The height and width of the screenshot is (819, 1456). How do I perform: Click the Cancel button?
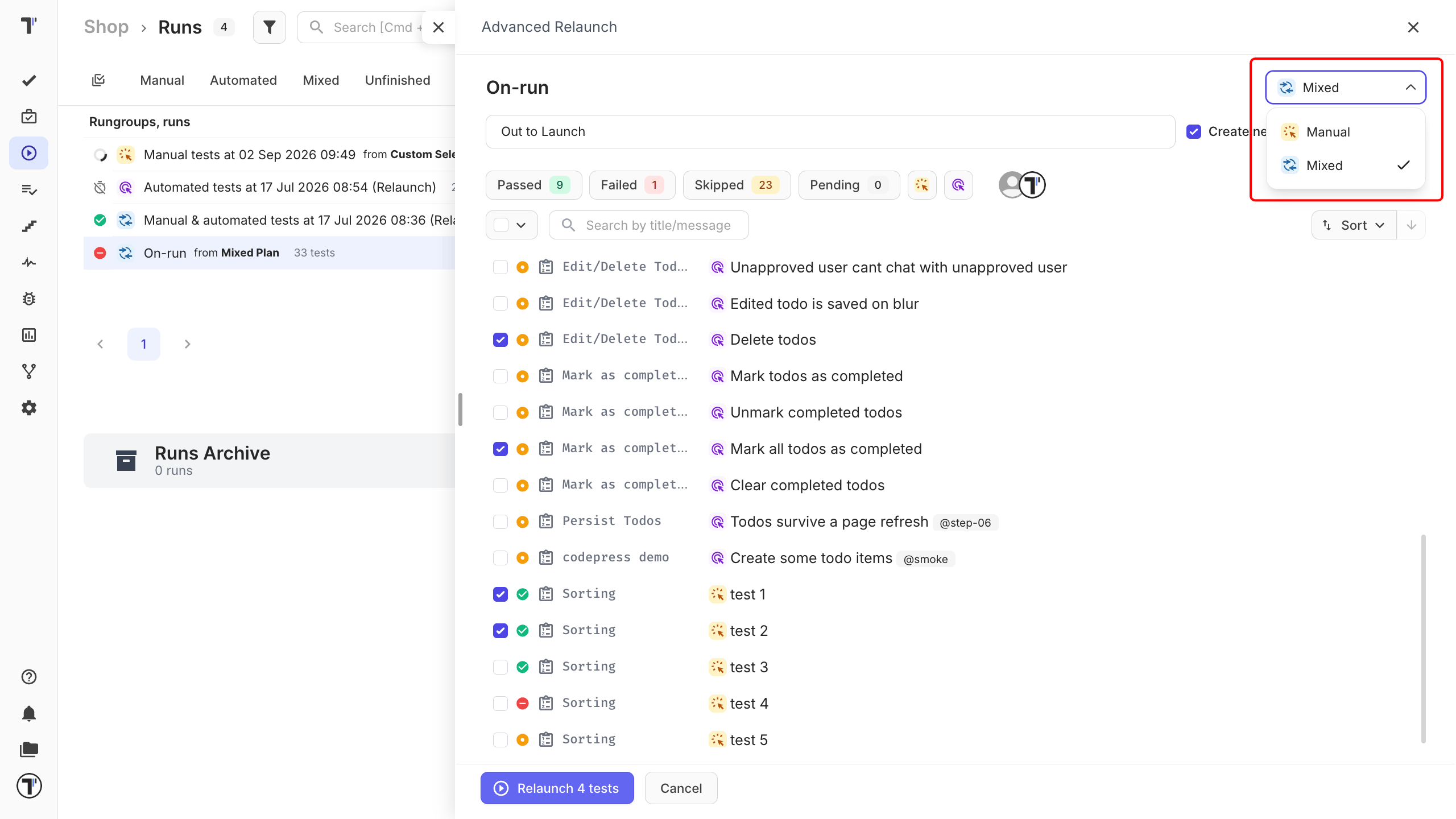tap(681, 788)
